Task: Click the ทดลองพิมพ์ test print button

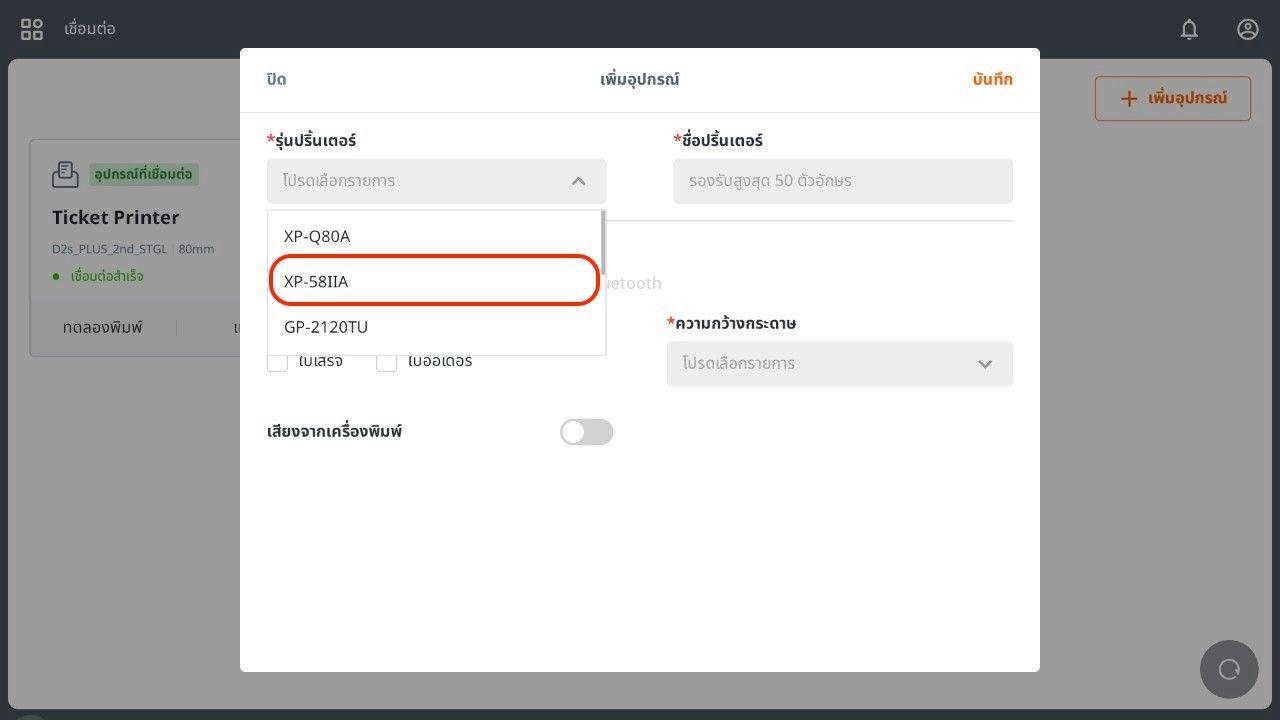Action: tap(103, 327)
